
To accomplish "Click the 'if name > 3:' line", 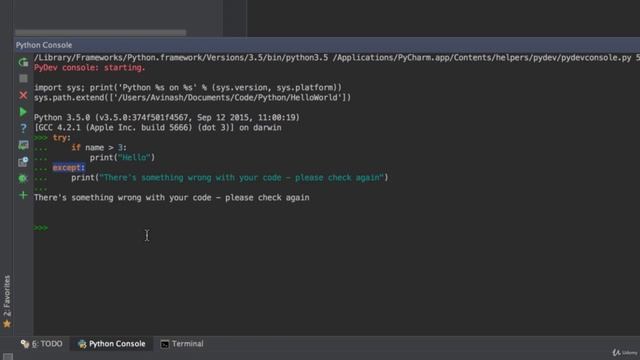I will pyautogui.click(x=99, y=147).
